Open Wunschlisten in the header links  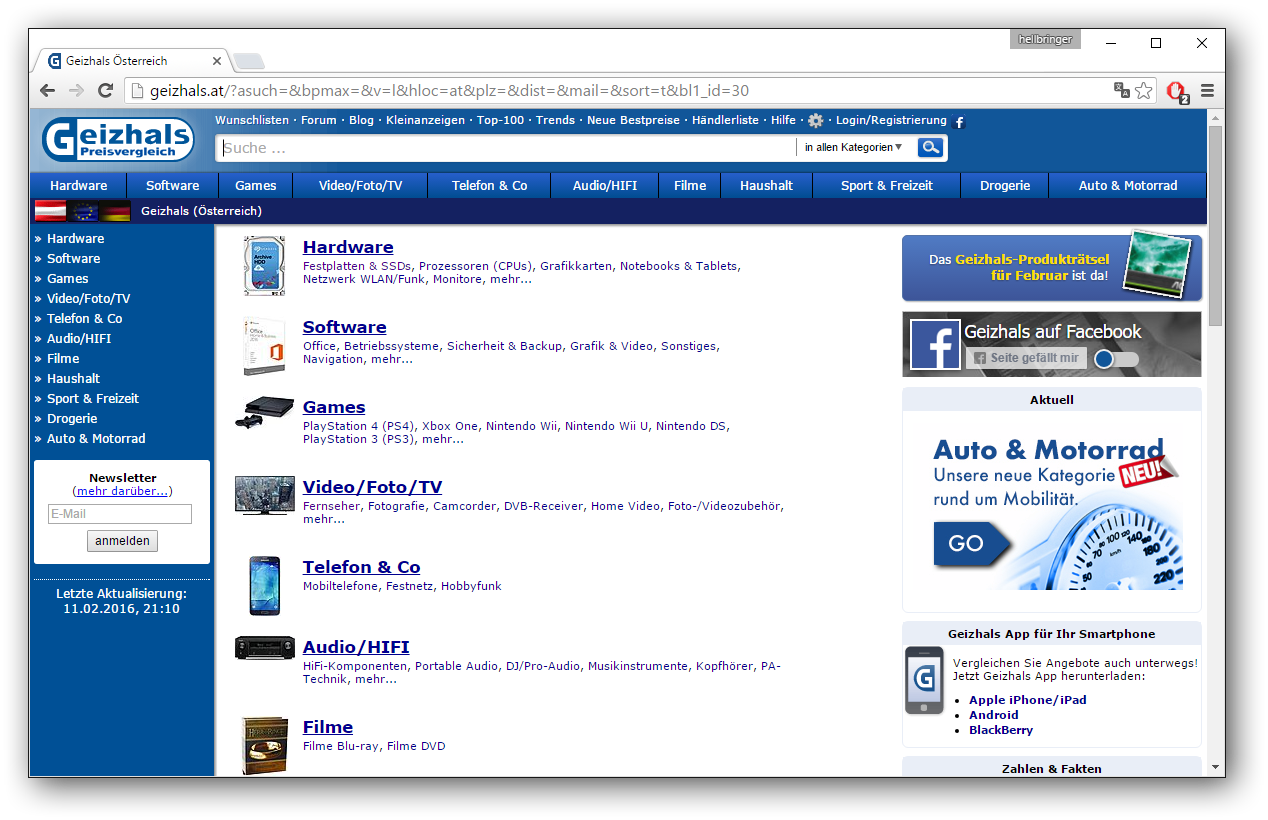click(254, 120)
